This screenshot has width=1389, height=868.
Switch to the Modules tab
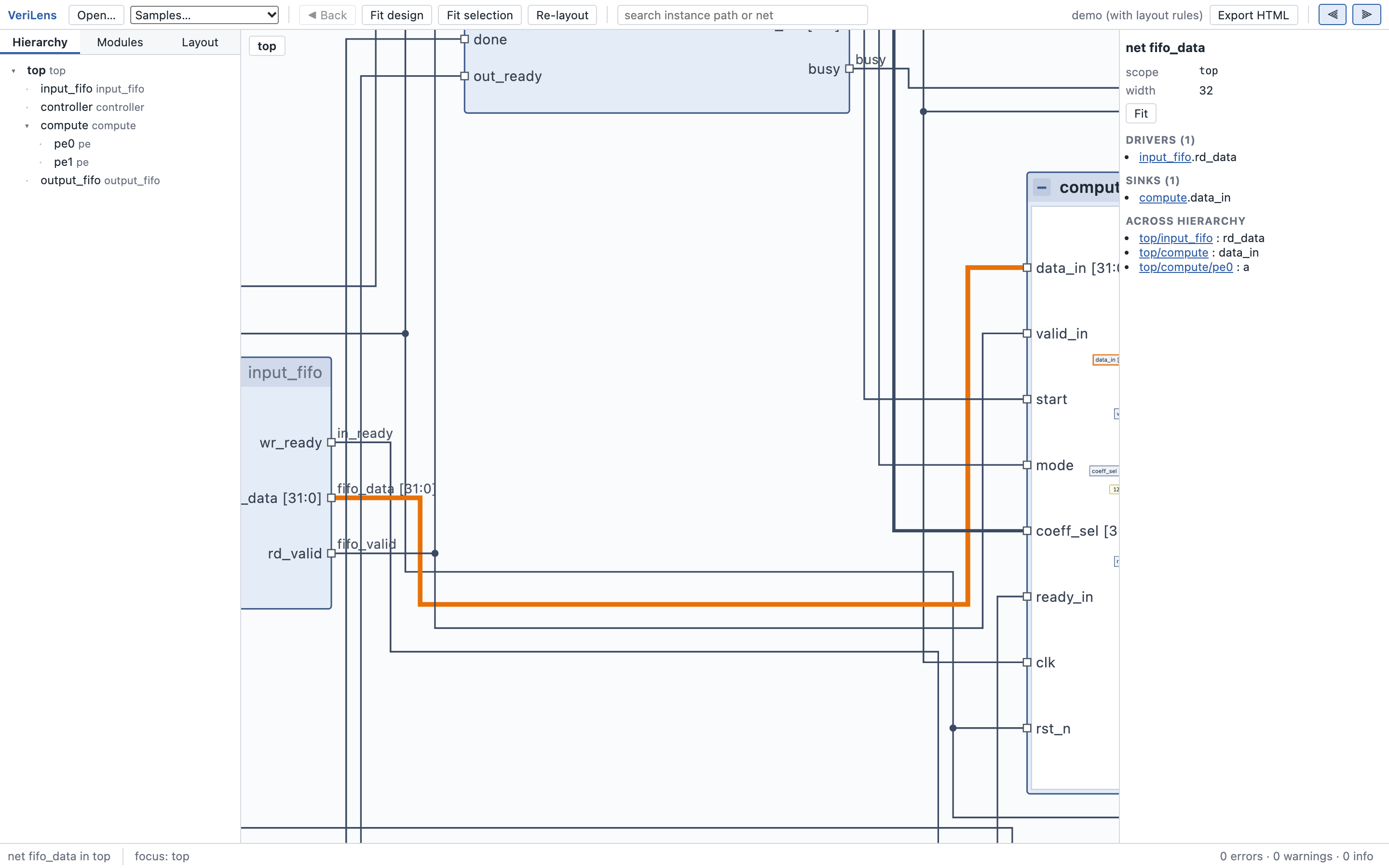click(x=120, y=42)
